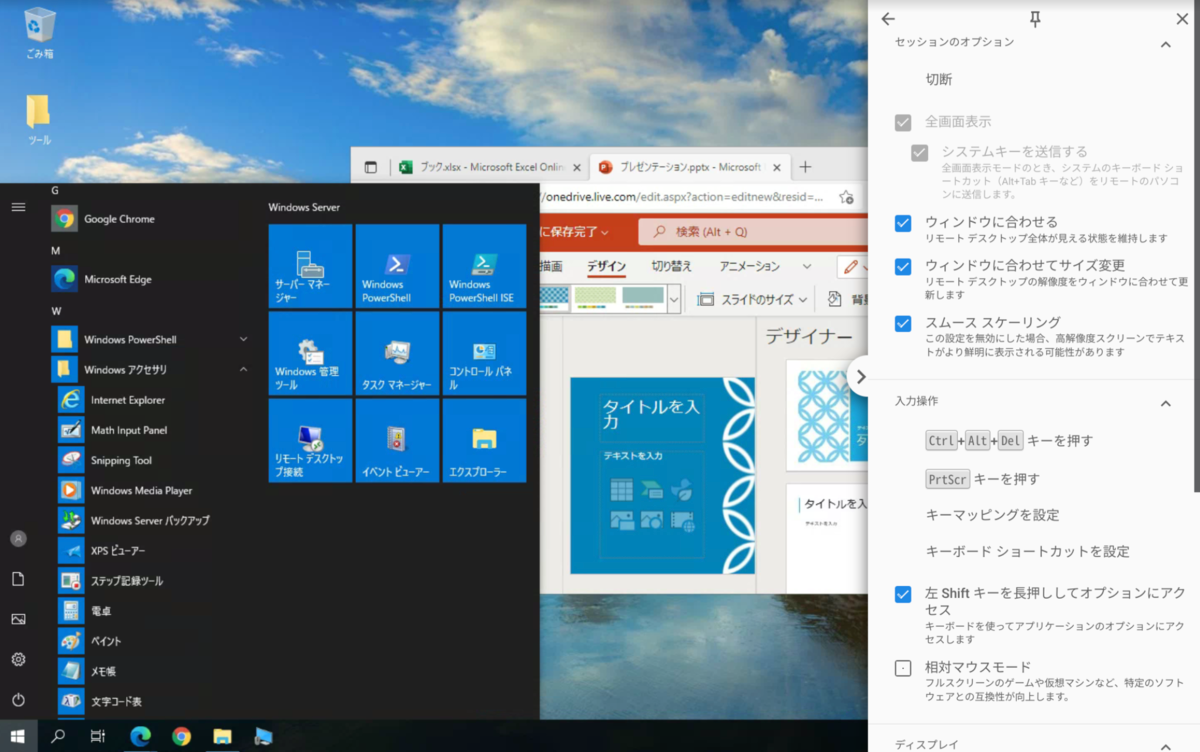Viewport: 1200px width, 752px height.
Task: Open the Remote Desktop icon on the taskbar
Action: pyautogui.click(x=262, y=737)
